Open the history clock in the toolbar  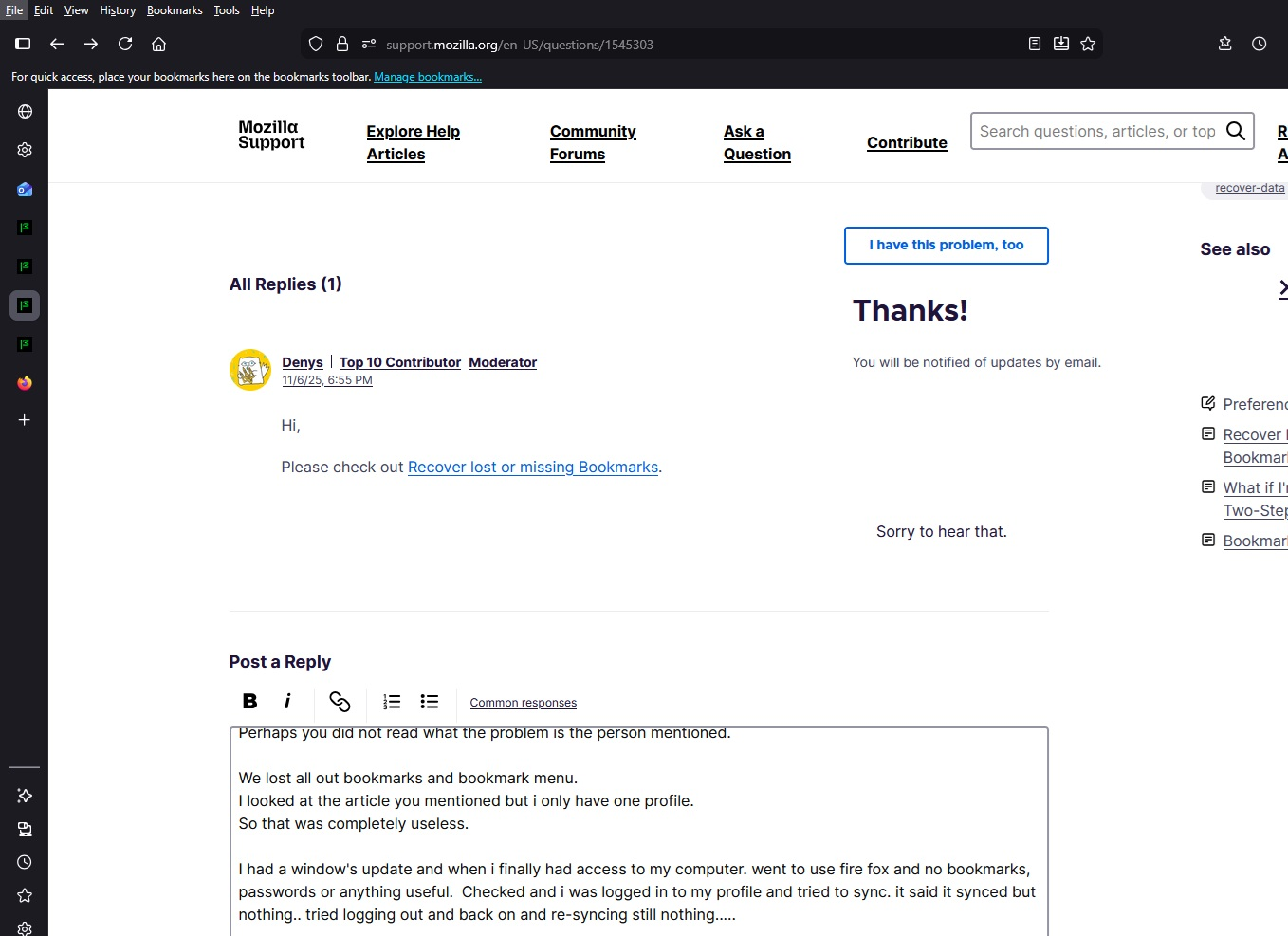(x=1260, y=44)
